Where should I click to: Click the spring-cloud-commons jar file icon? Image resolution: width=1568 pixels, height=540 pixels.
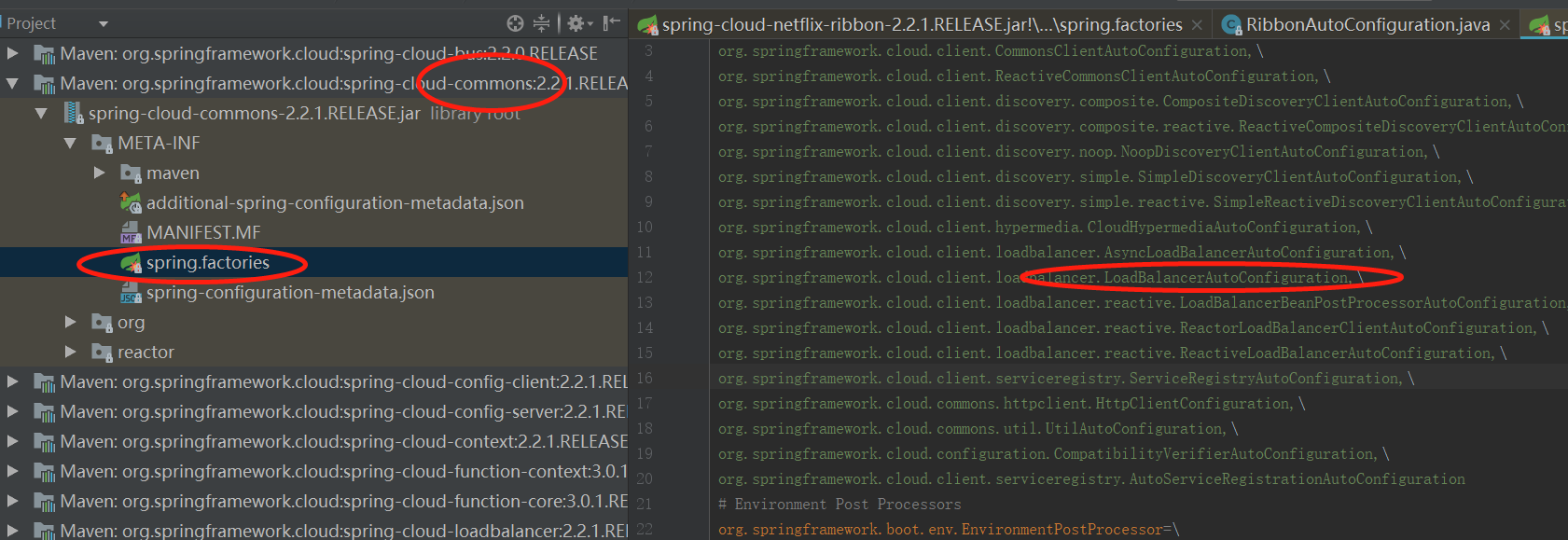point(74,113)
